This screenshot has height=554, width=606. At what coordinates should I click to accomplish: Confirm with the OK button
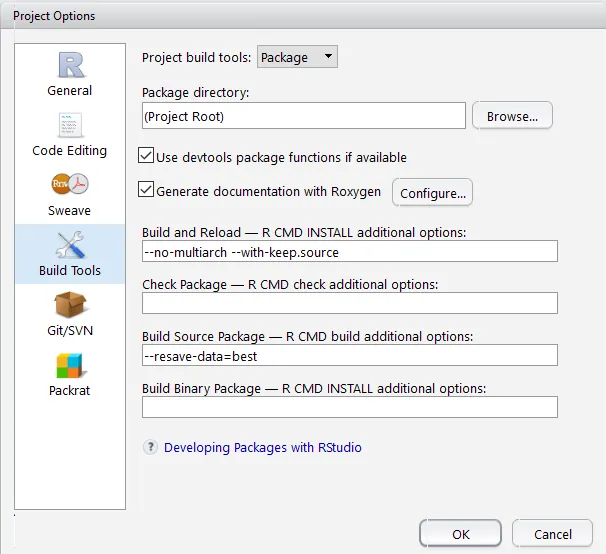pyautogui.click(x=461, y=534)
